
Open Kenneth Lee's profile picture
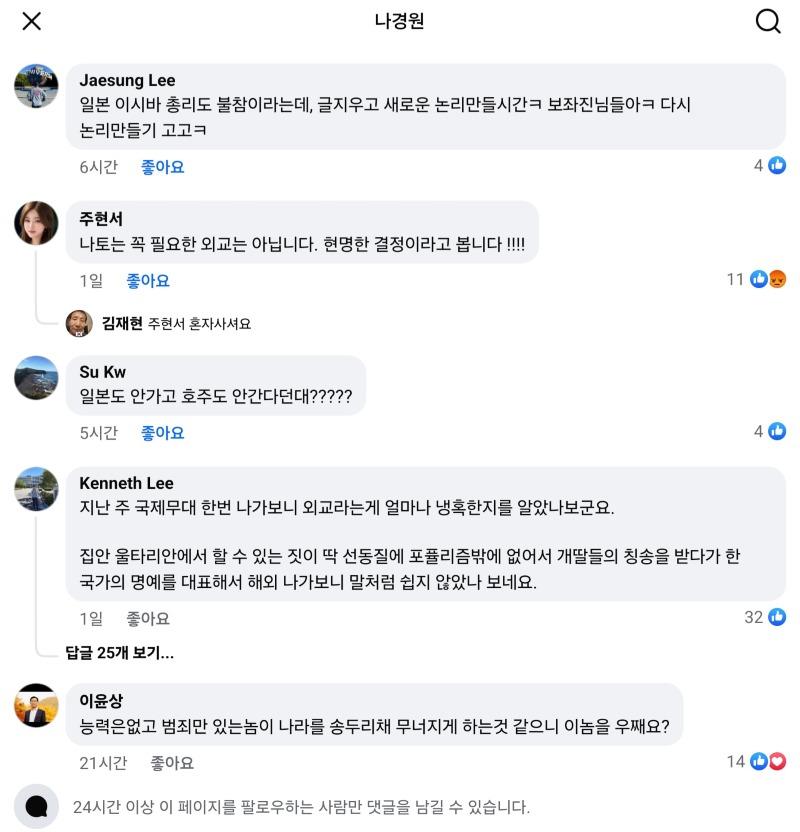tap(35, 490)
